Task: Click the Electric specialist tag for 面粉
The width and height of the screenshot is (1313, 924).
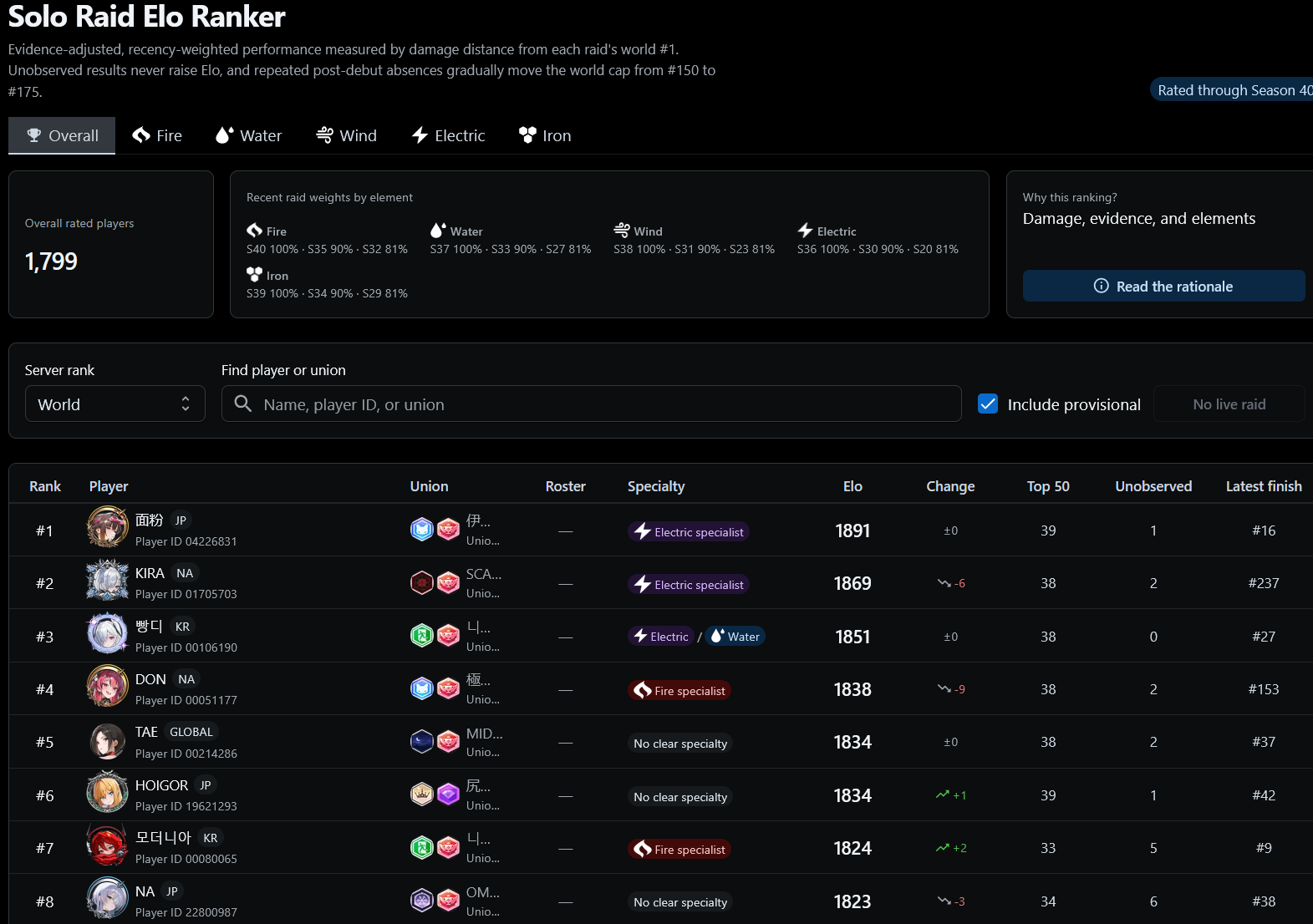Action: (x=689, y=531)
